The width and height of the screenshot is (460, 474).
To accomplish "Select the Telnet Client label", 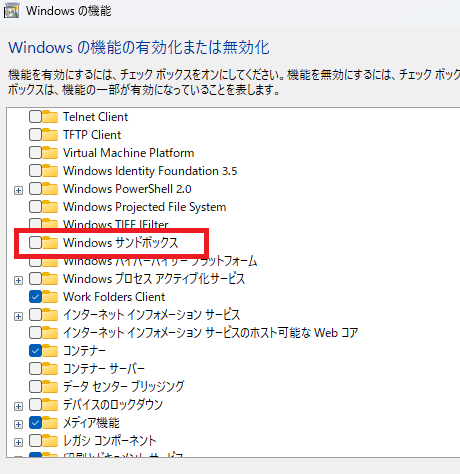I will coord(95,117).
